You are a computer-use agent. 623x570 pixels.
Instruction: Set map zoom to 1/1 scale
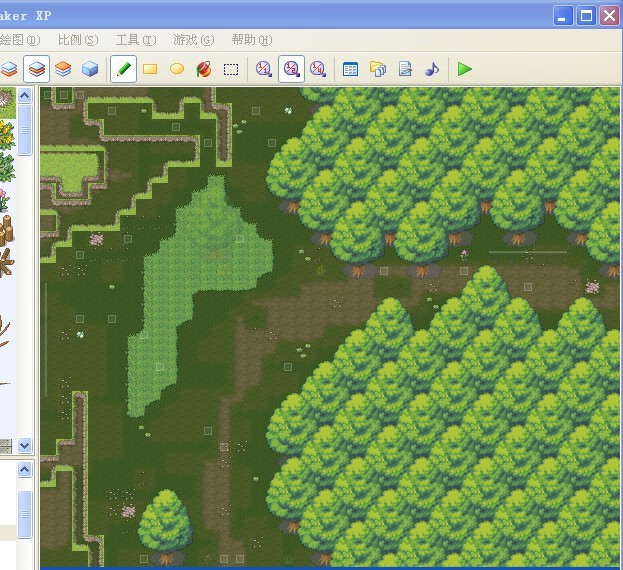pyautogui.click(x=264, y=69)
